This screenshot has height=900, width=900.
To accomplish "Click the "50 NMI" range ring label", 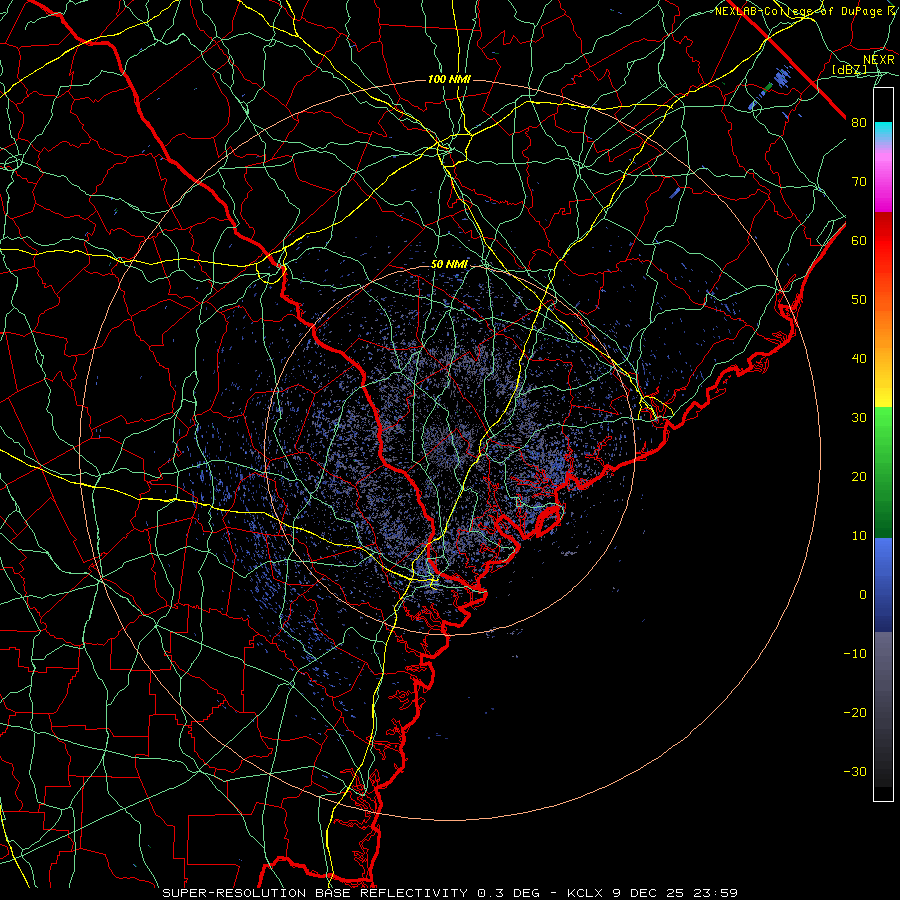I will pyautogui.click(x=449, y=264).
